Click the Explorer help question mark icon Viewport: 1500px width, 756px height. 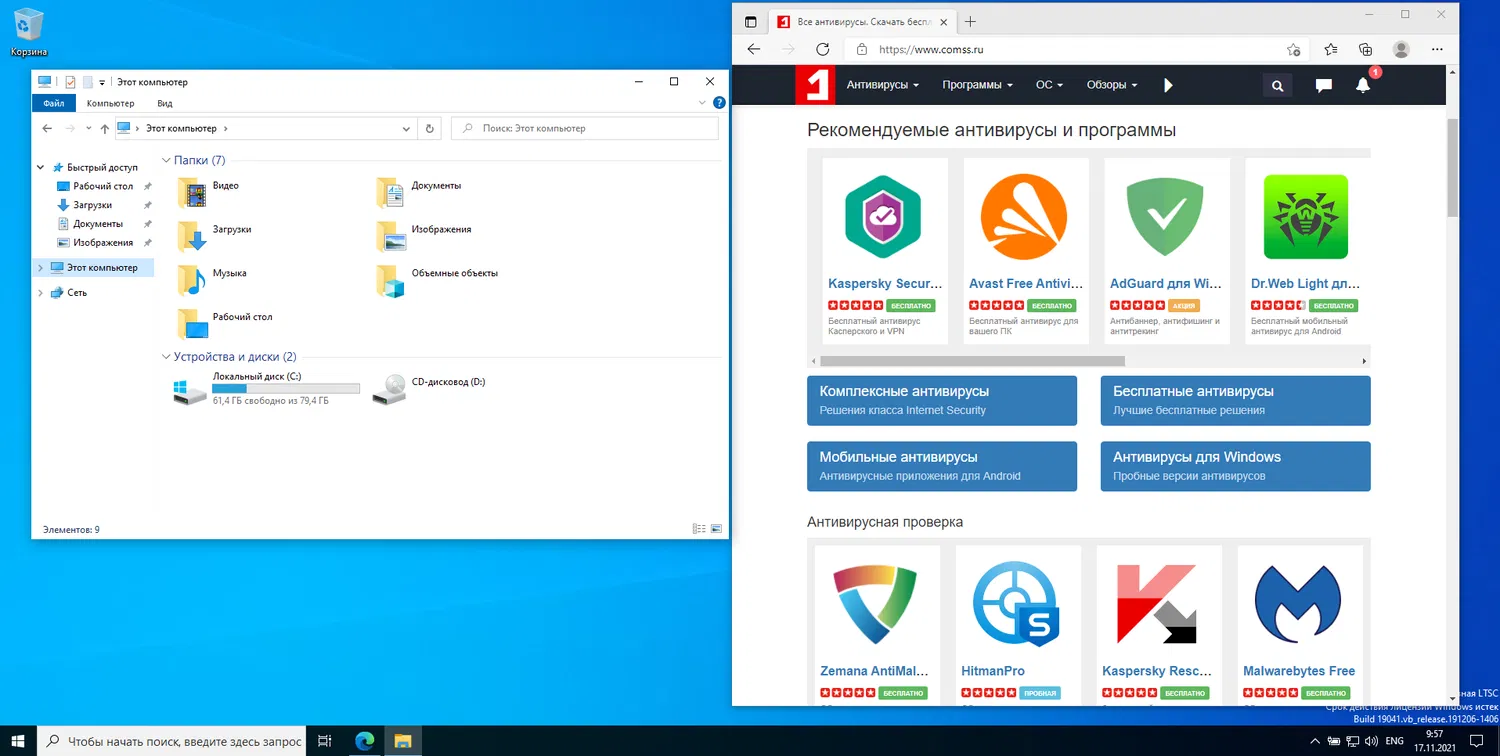coord(718,103)
